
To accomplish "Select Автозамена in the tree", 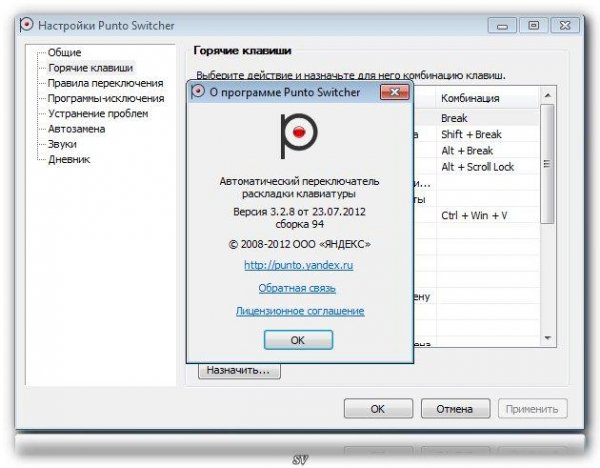I will click(77, 129).
